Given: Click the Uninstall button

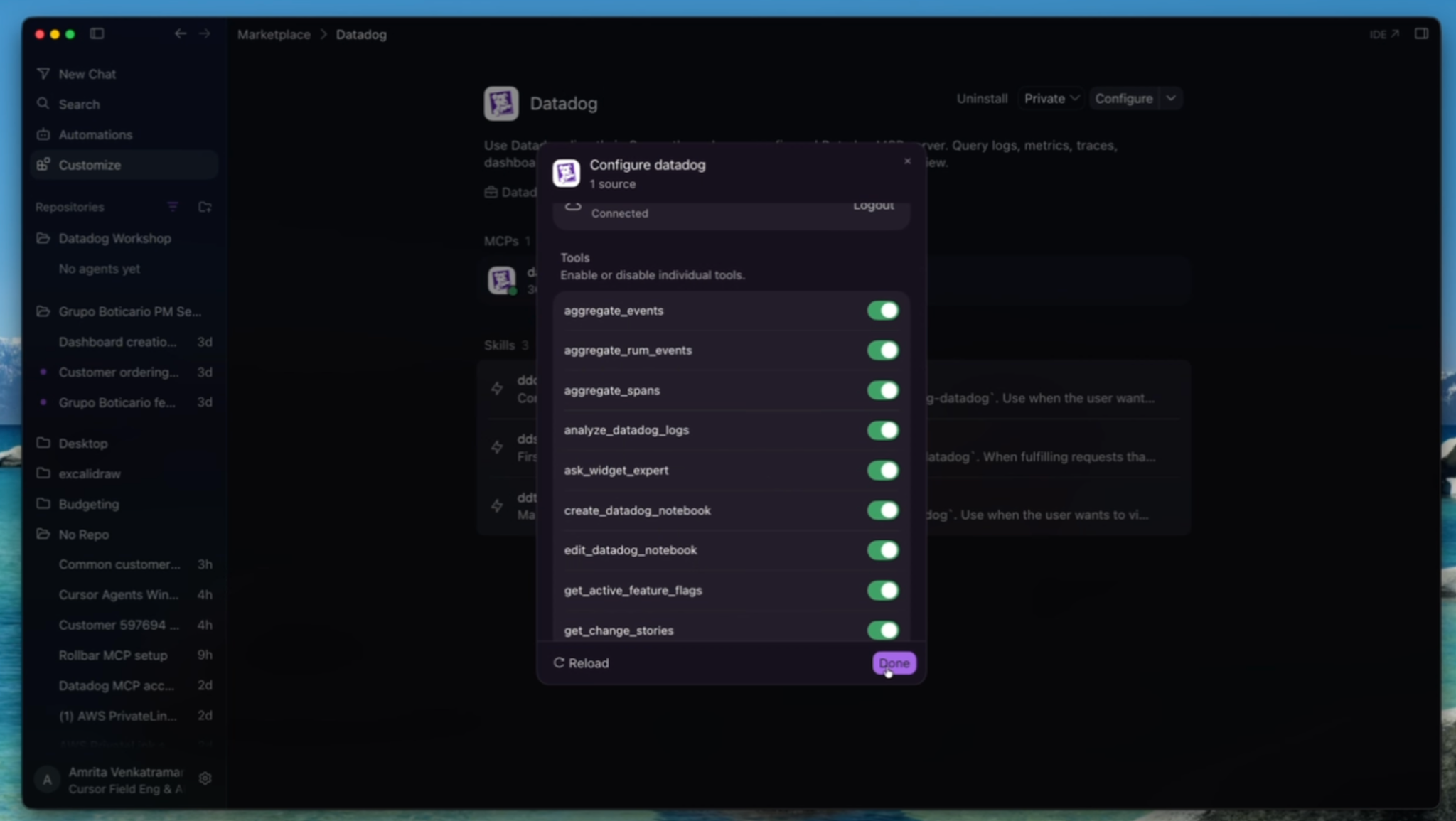Looking at the screenshot, I should point(982,99).
